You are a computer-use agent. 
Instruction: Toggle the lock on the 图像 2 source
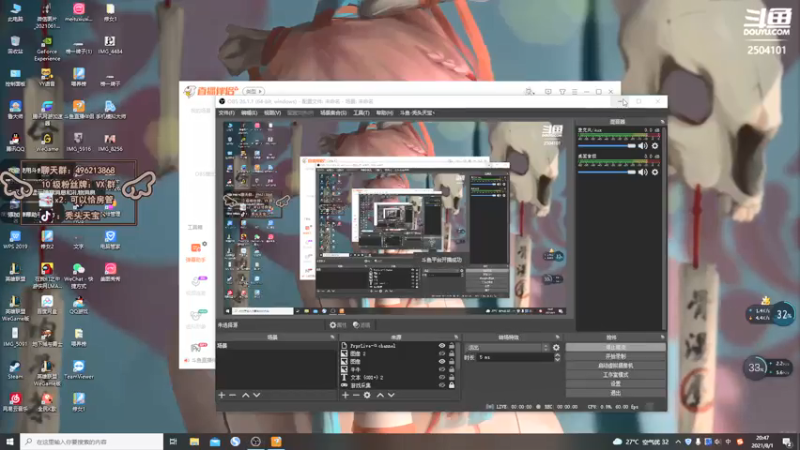(x=452, y=354)
